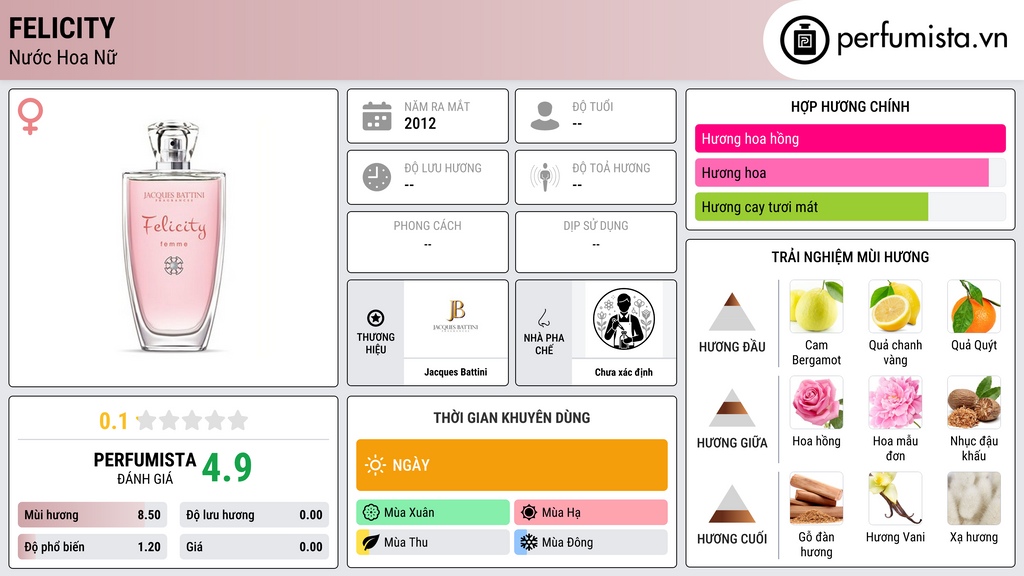
Task: Click the Hương hoa hồng accord bar
Action: [850, 138]
